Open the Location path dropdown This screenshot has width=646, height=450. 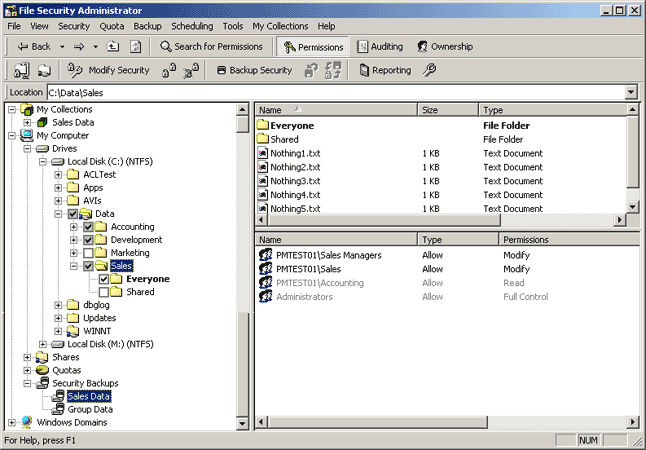[631, 92]
